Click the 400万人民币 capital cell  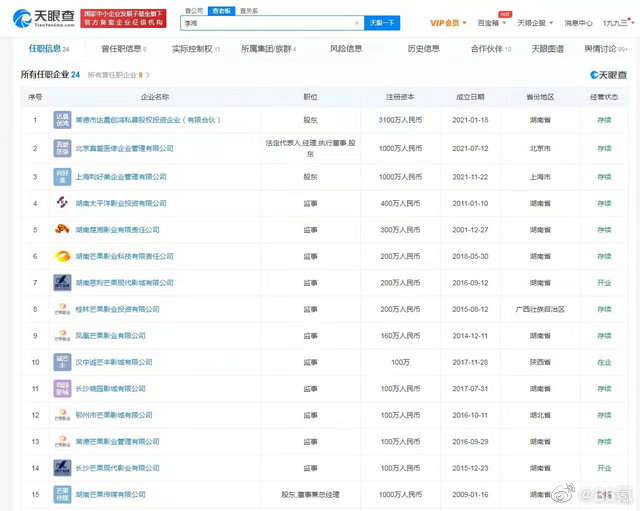[x=400, y=203]
